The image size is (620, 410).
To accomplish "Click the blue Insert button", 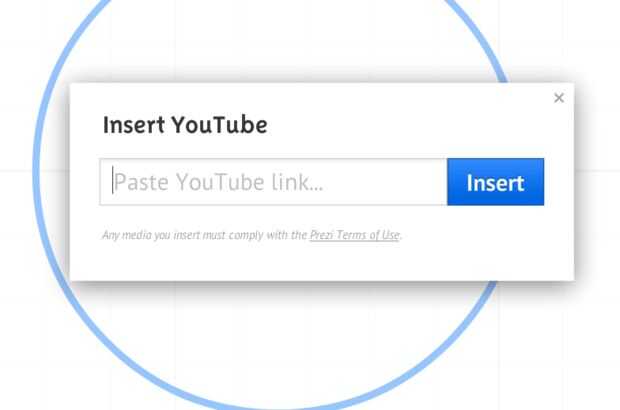I will point(495,182).
